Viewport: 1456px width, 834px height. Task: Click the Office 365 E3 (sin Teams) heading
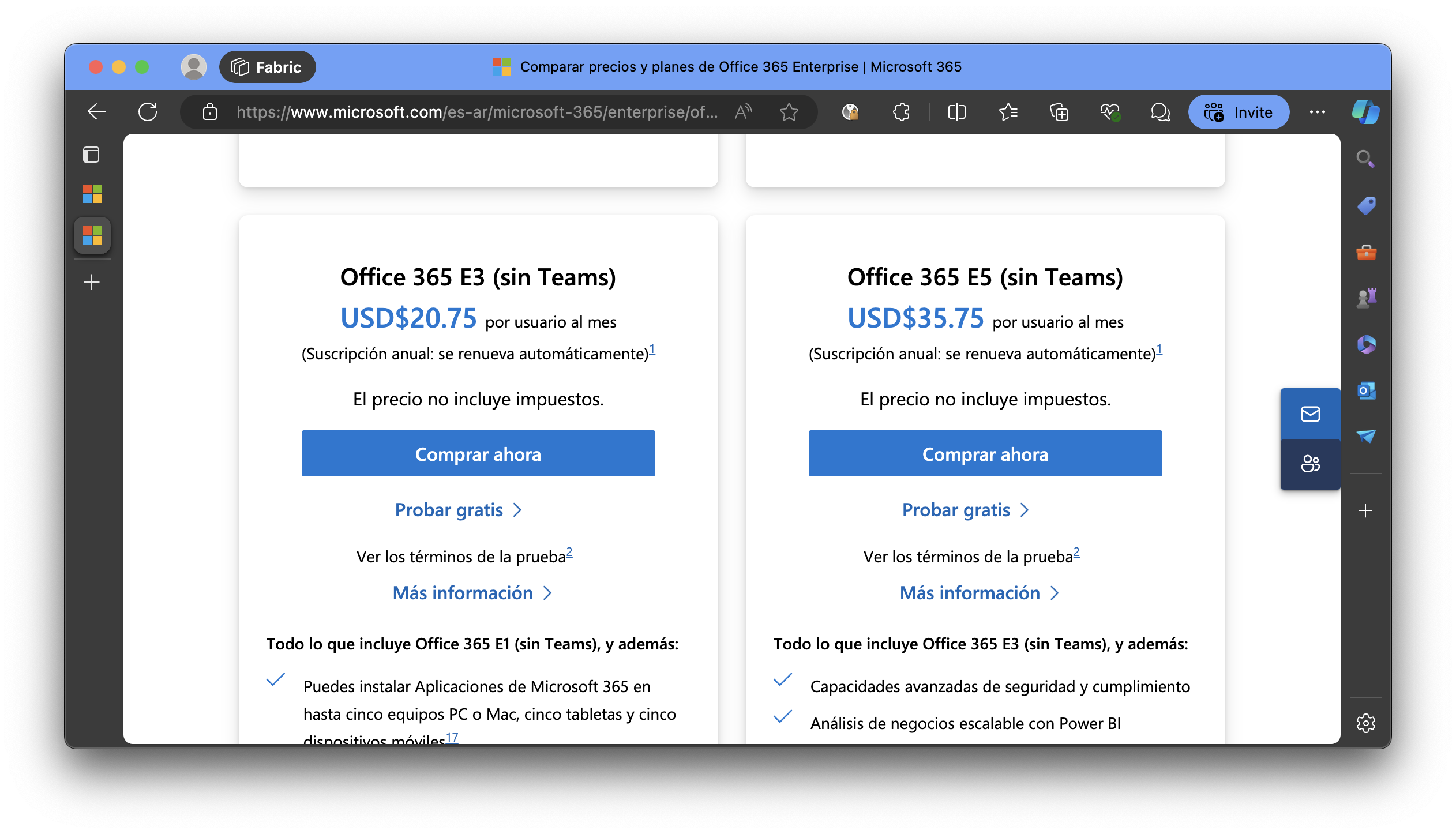point(478,277)
